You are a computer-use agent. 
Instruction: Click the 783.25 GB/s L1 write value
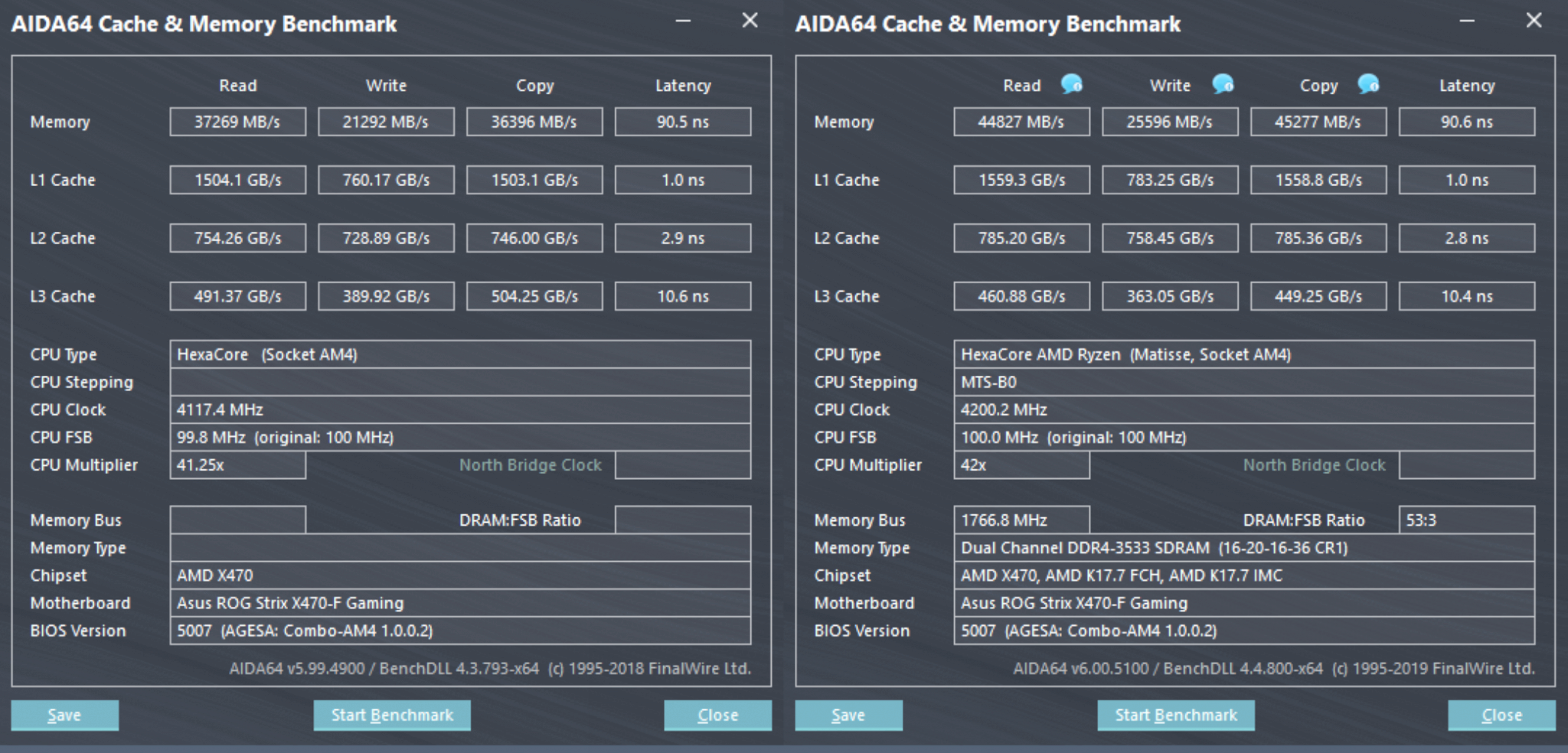click(x=1171, y=180)
